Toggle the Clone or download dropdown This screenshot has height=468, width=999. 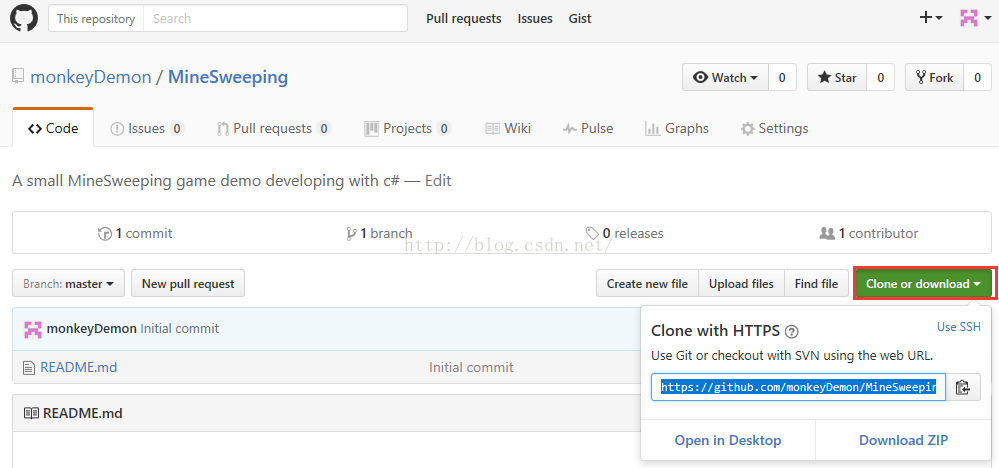pyautogui.click(x=924, y=284)
